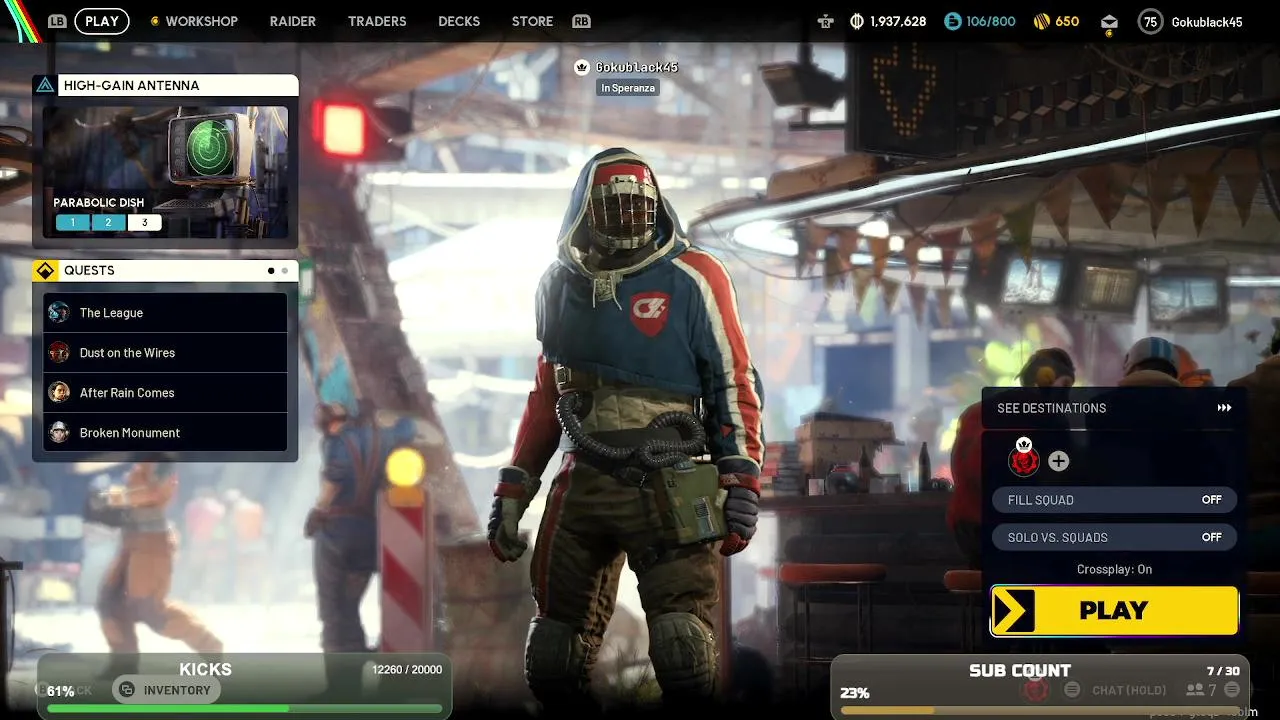Click the big yellow PLAY button

(x=1115, y=610)
